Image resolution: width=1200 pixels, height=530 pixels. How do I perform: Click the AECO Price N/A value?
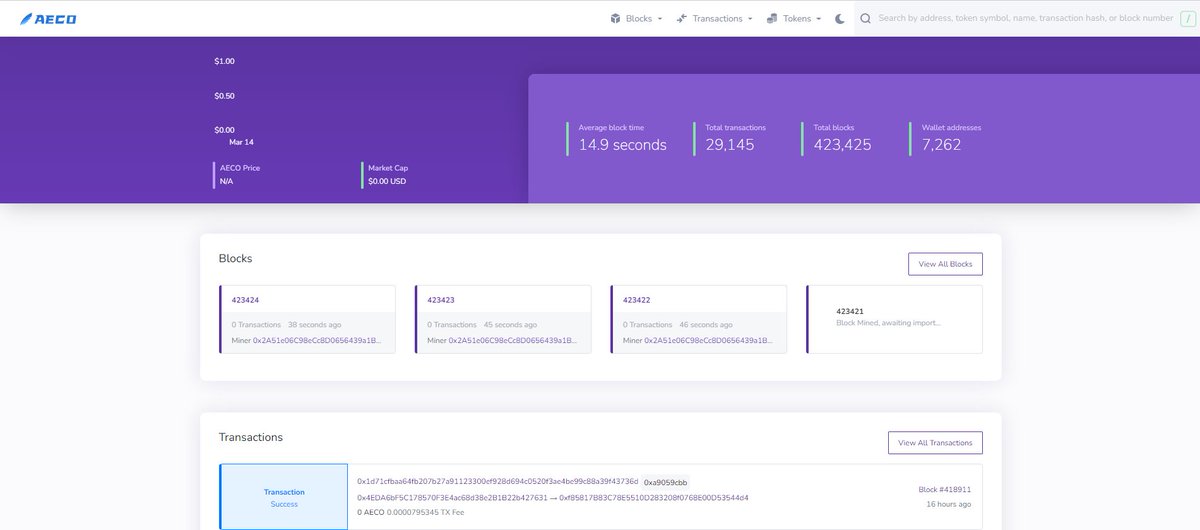point(226,182)
